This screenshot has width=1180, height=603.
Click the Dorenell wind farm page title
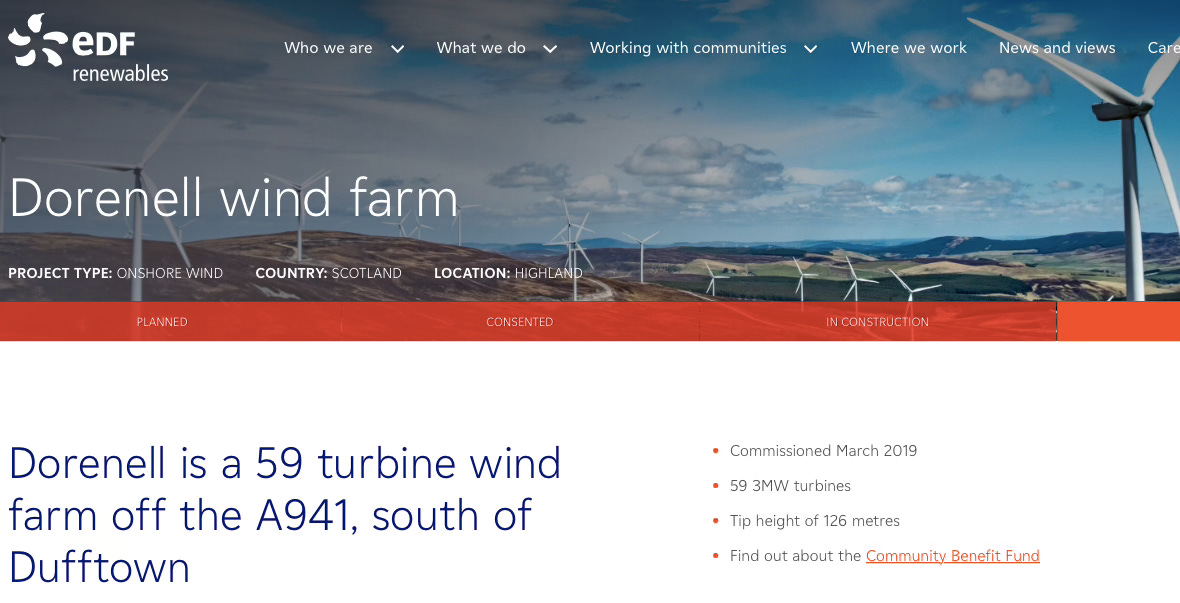point(233,198)
